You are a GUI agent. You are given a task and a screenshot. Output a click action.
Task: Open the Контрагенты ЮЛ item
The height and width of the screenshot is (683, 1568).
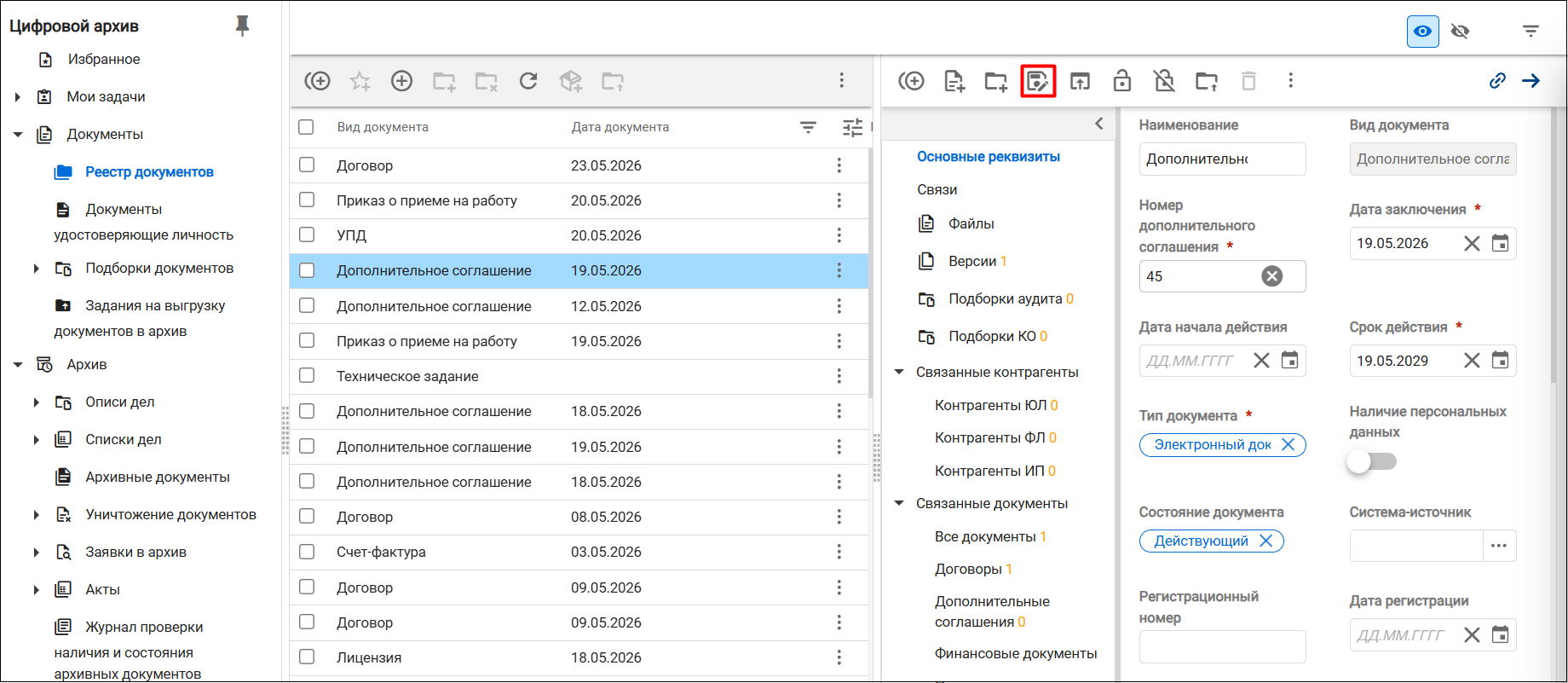click(991, 405)
